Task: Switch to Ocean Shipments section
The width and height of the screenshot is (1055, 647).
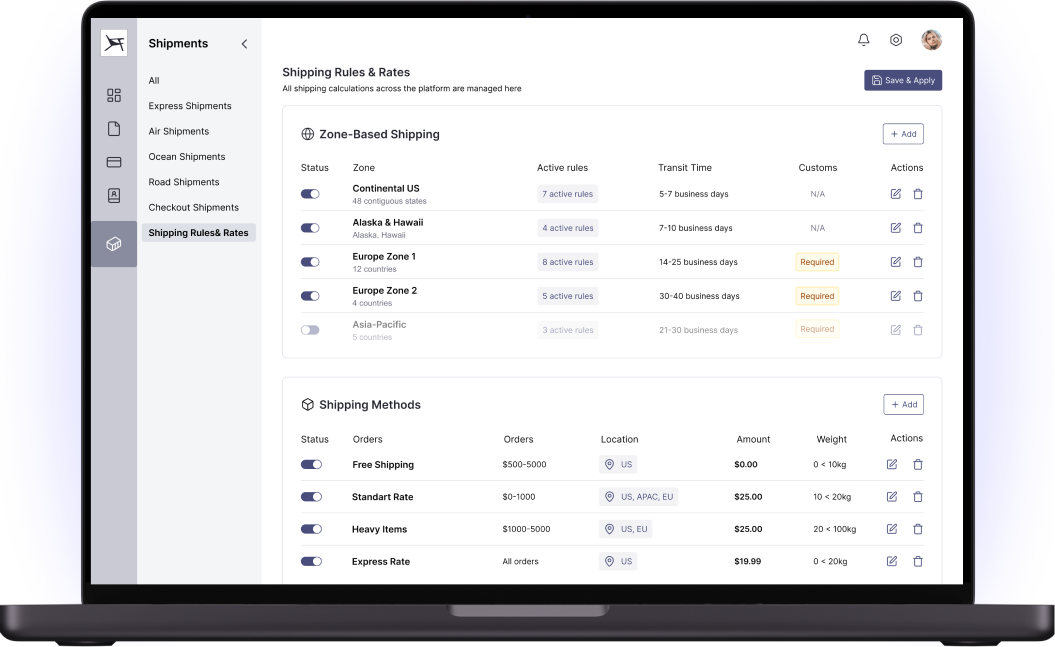Action: coord(185,156)
